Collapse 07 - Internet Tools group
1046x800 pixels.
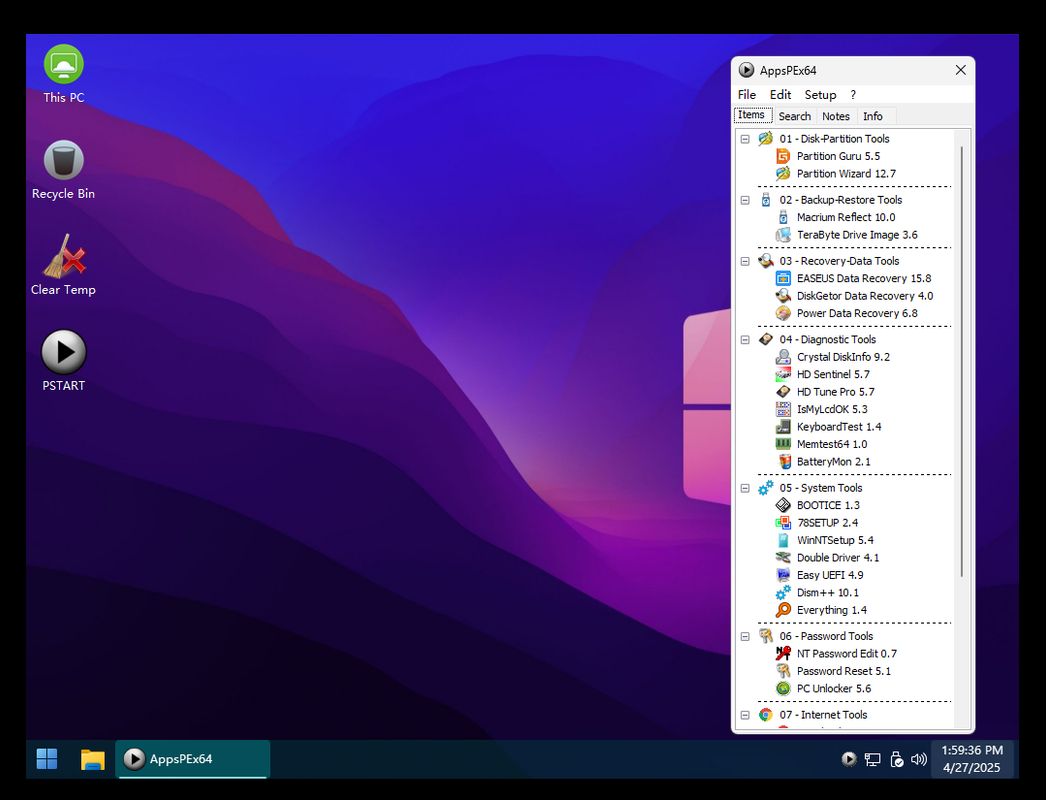pos(745,715)
